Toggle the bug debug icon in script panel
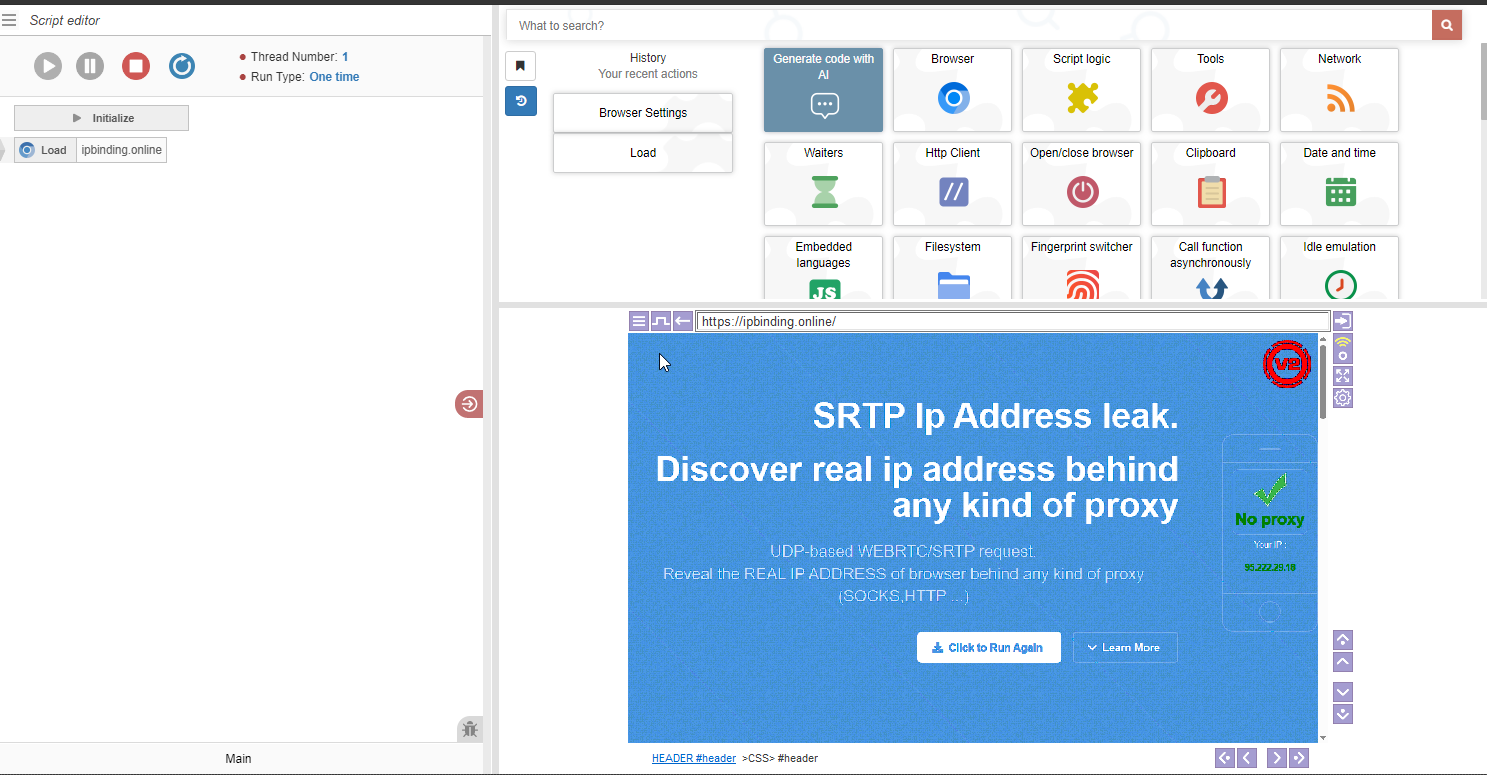Viewport: 1487px width, 775px height. (x=470, y=730)
